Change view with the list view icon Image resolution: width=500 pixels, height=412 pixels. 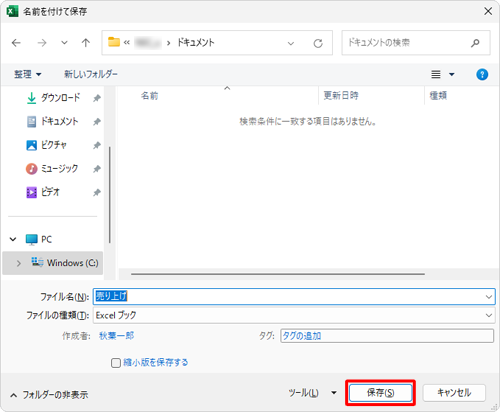click(x=436, y=74)
